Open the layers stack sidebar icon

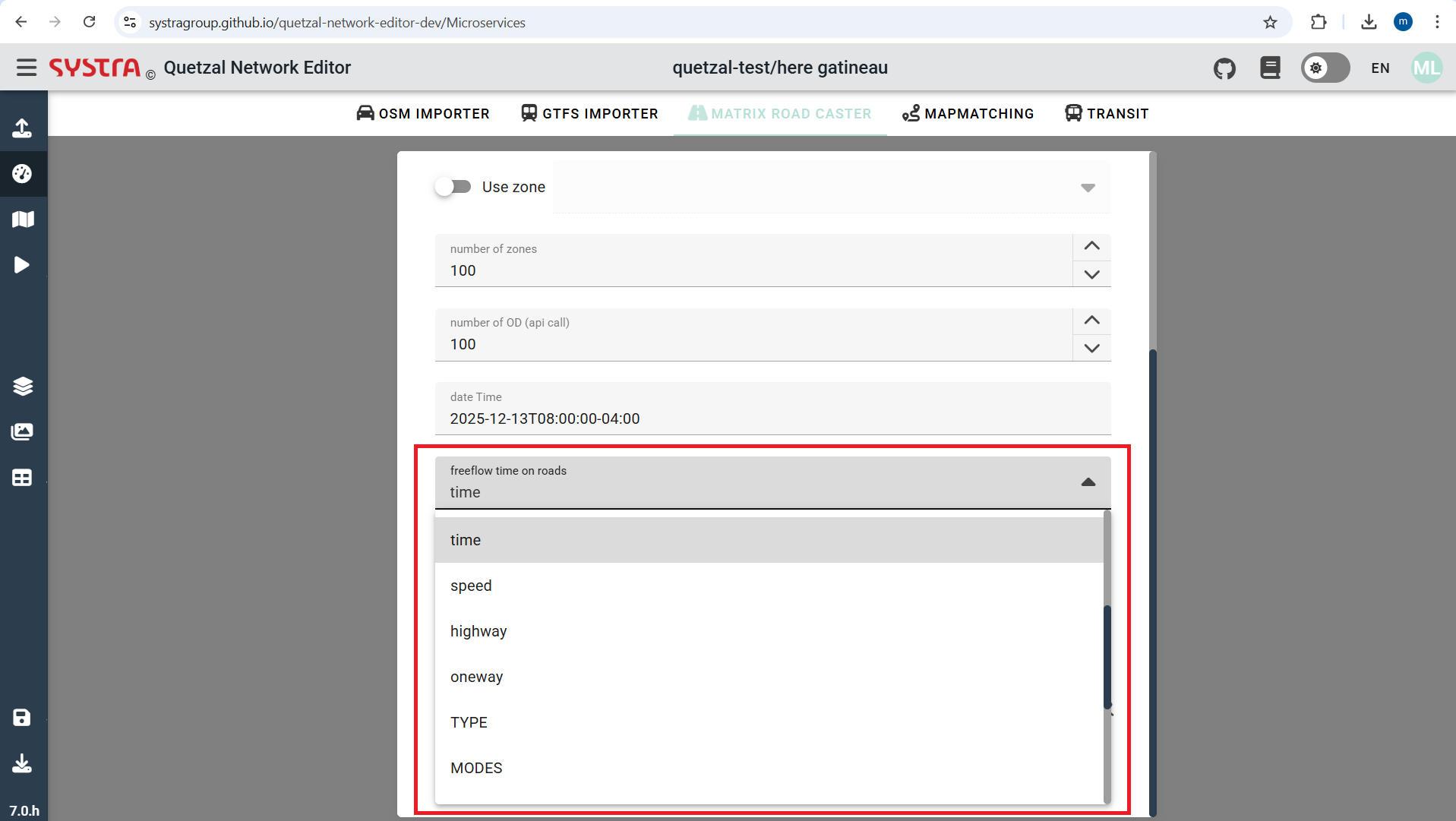[23, 386]
